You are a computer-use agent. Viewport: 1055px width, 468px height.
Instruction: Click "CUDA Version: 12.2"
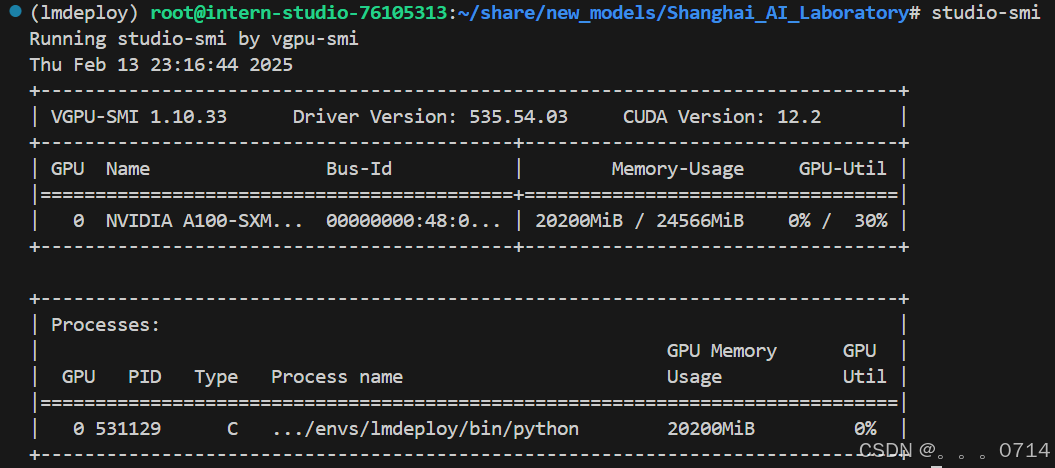(x=722, y=117)
